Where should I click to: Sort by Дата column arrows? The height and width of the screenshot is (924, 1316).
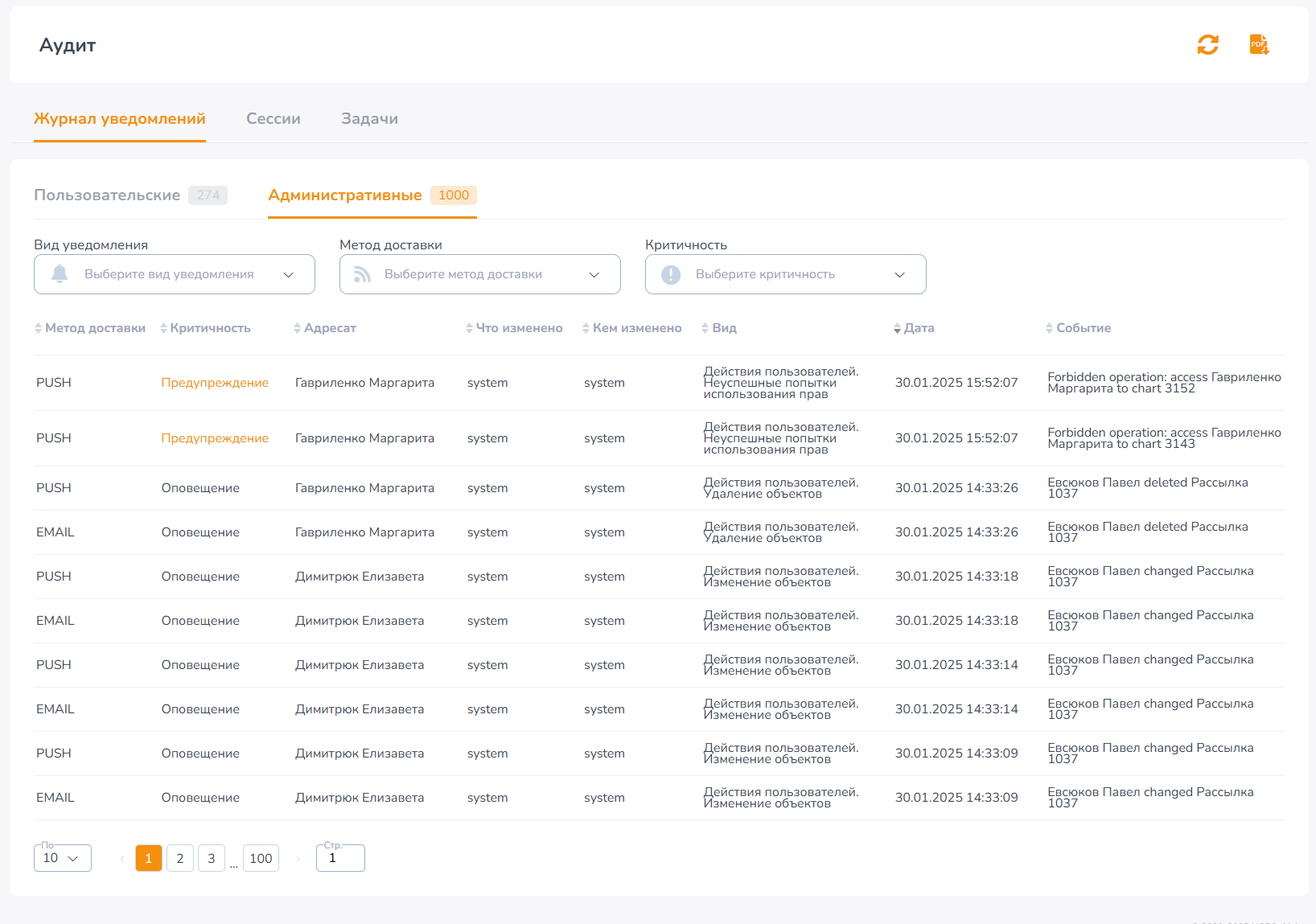[x=897, y=328]
